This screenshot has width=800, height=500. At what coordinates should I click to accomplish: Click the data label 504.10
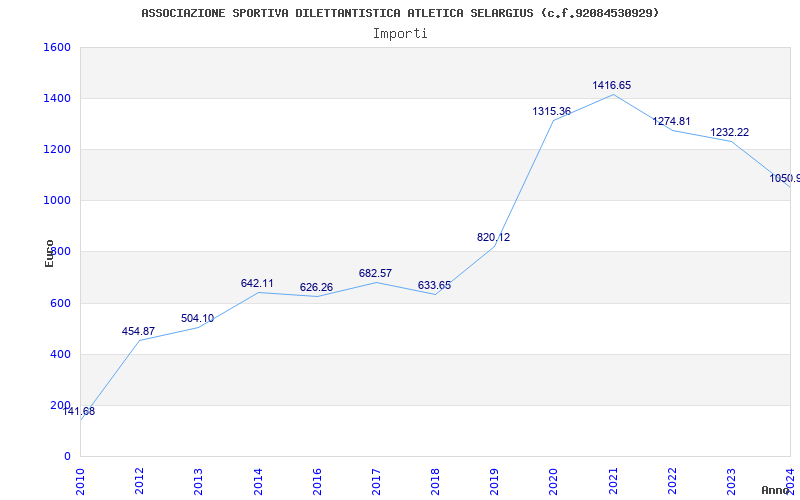[197, 318]
